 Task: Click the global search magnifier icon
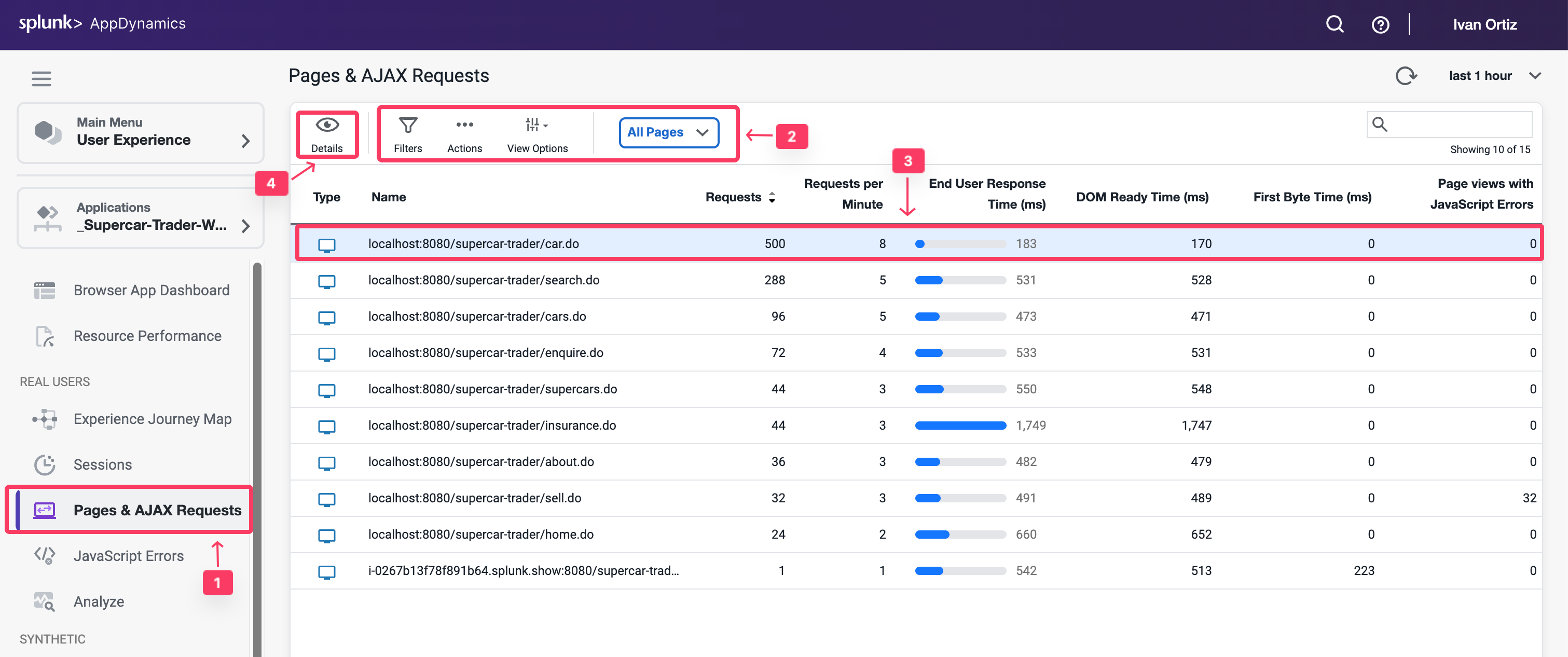click(1335, 24)
